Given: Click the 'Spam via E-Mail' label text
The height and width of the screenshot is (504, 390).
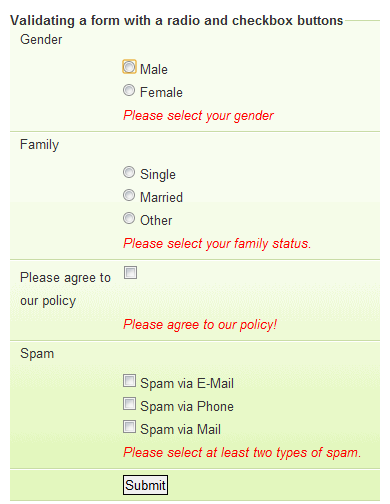Looking at the screenshot, I should [187, 383].
